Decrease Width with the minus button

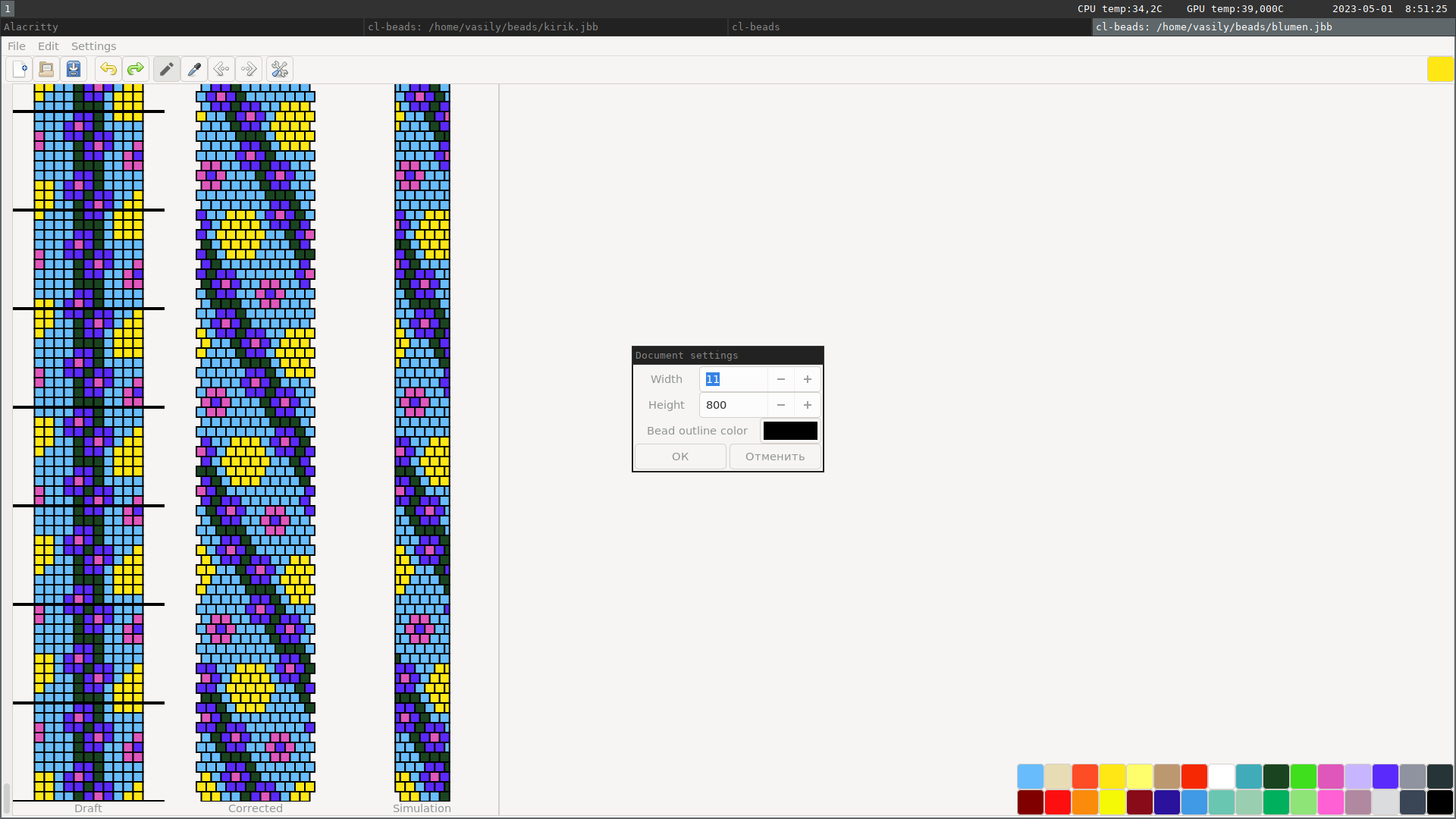[x=781, y=379]
